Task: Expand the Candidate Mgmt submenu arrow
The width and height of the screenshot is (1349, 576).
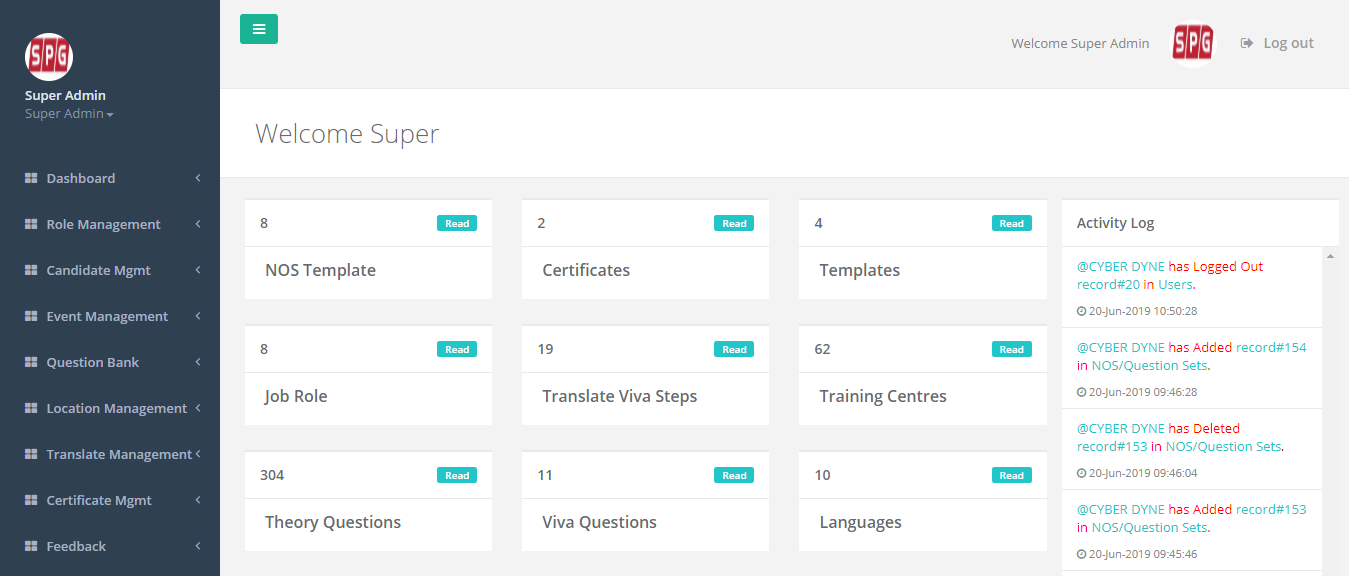Action: (198, 270)
